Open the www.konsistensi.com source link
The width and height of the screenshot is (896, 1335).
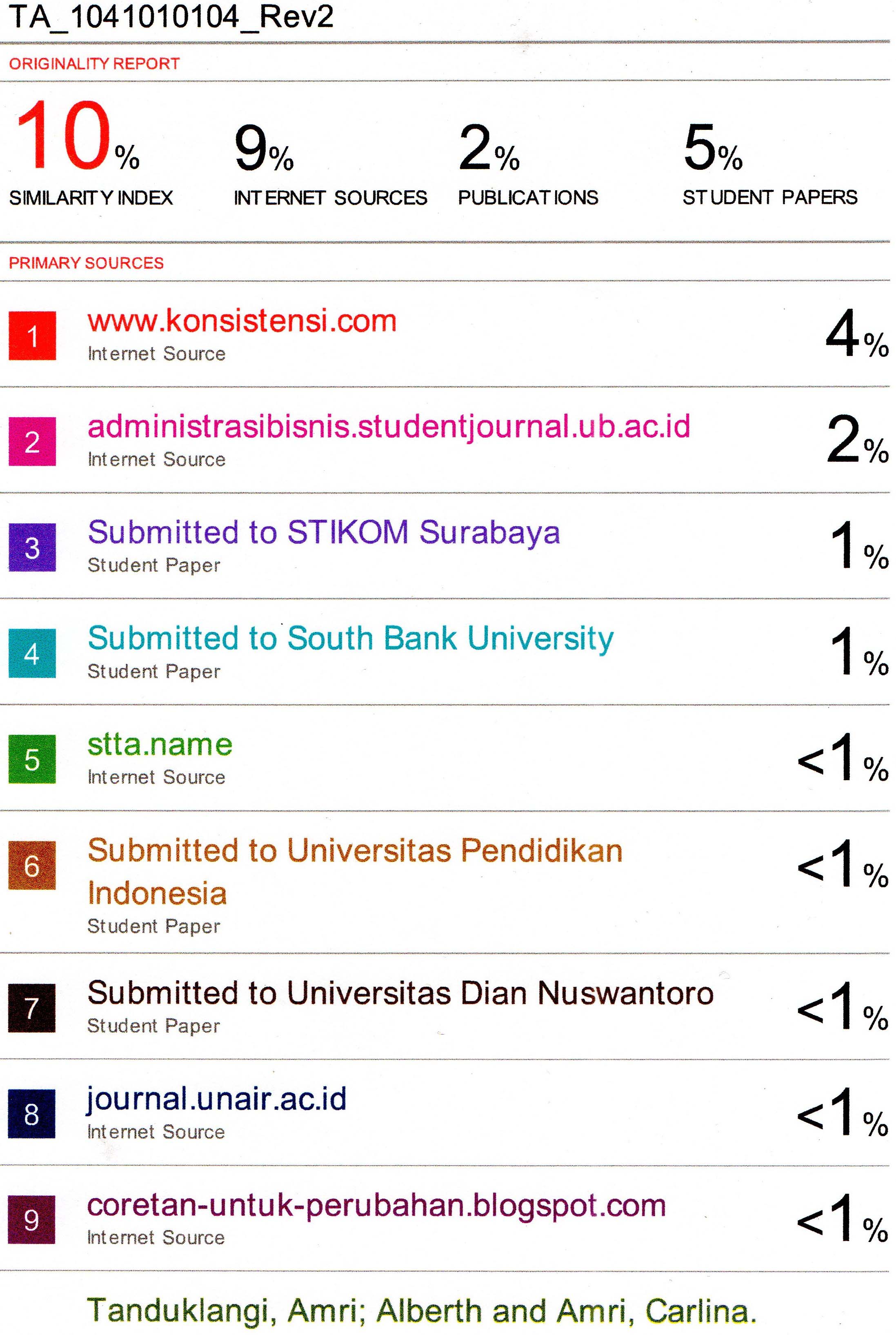242,320
